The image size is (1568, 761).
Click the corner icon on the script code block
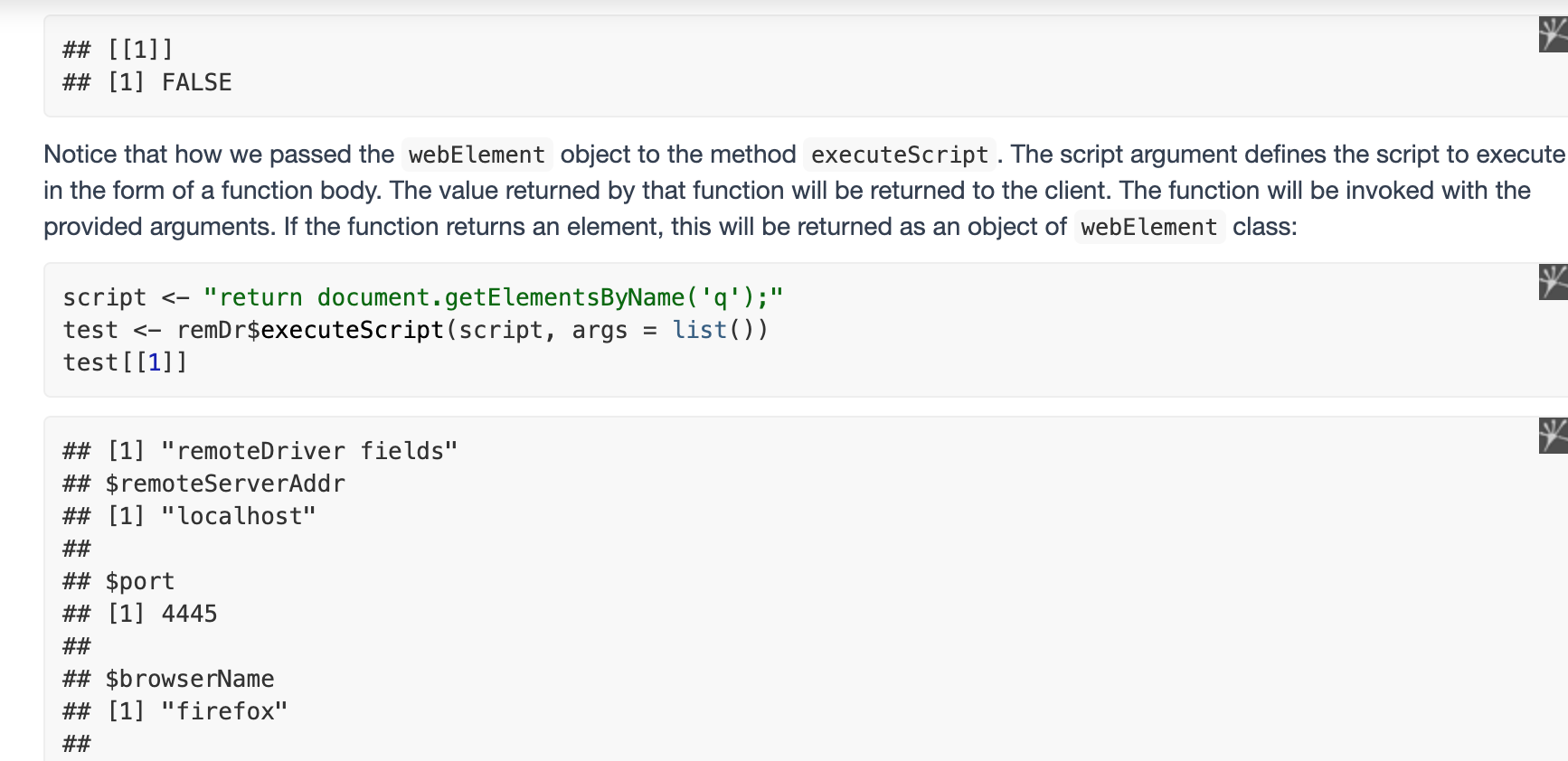[1554, 282]
